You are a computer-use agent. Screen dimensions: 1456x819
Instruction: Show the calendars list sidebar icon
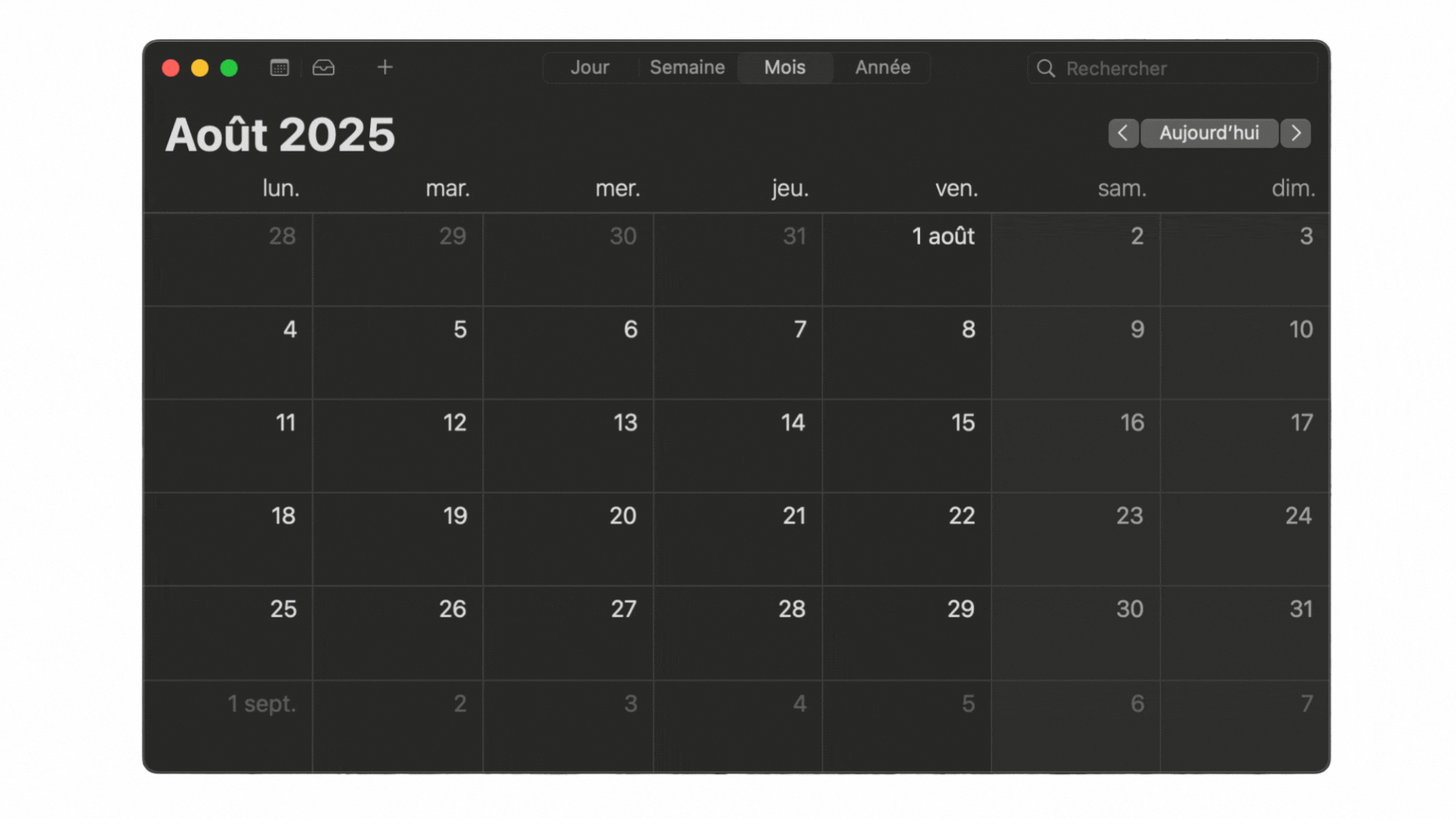pyautogui.click(x=279, y=68)
